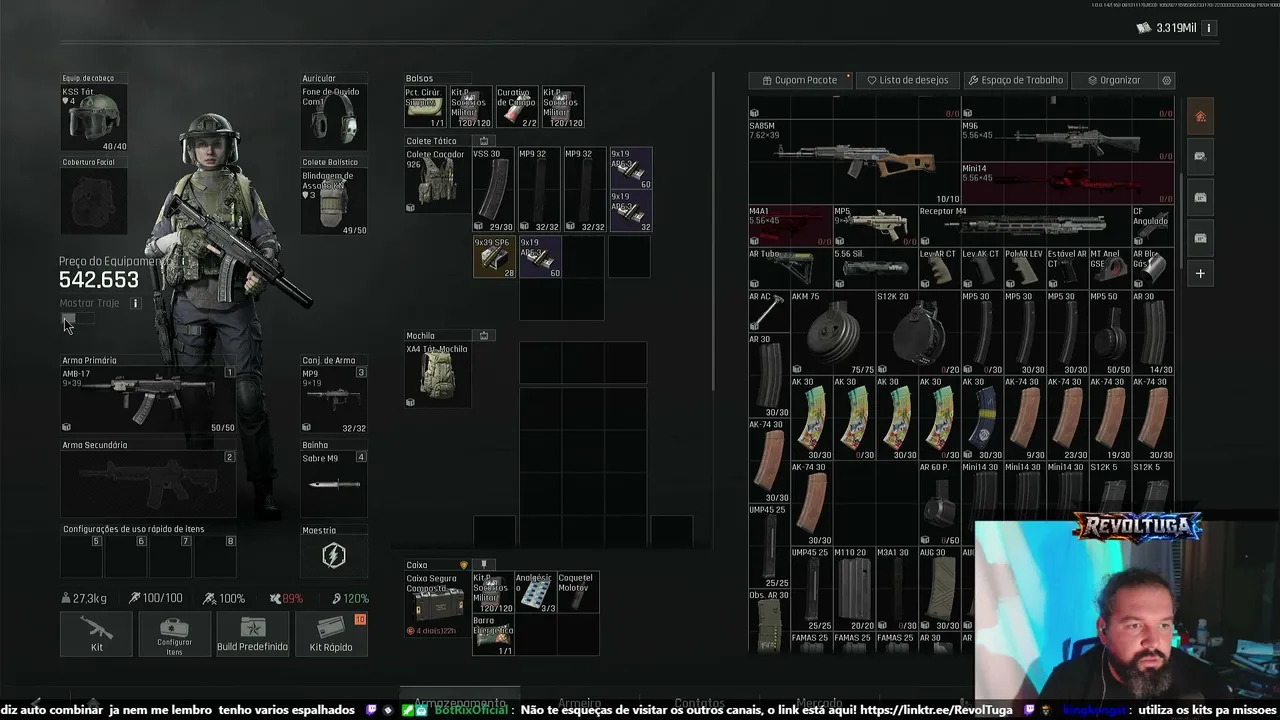
Task: Select the Caixa Segura Composta case
Action: coord(437,605)
